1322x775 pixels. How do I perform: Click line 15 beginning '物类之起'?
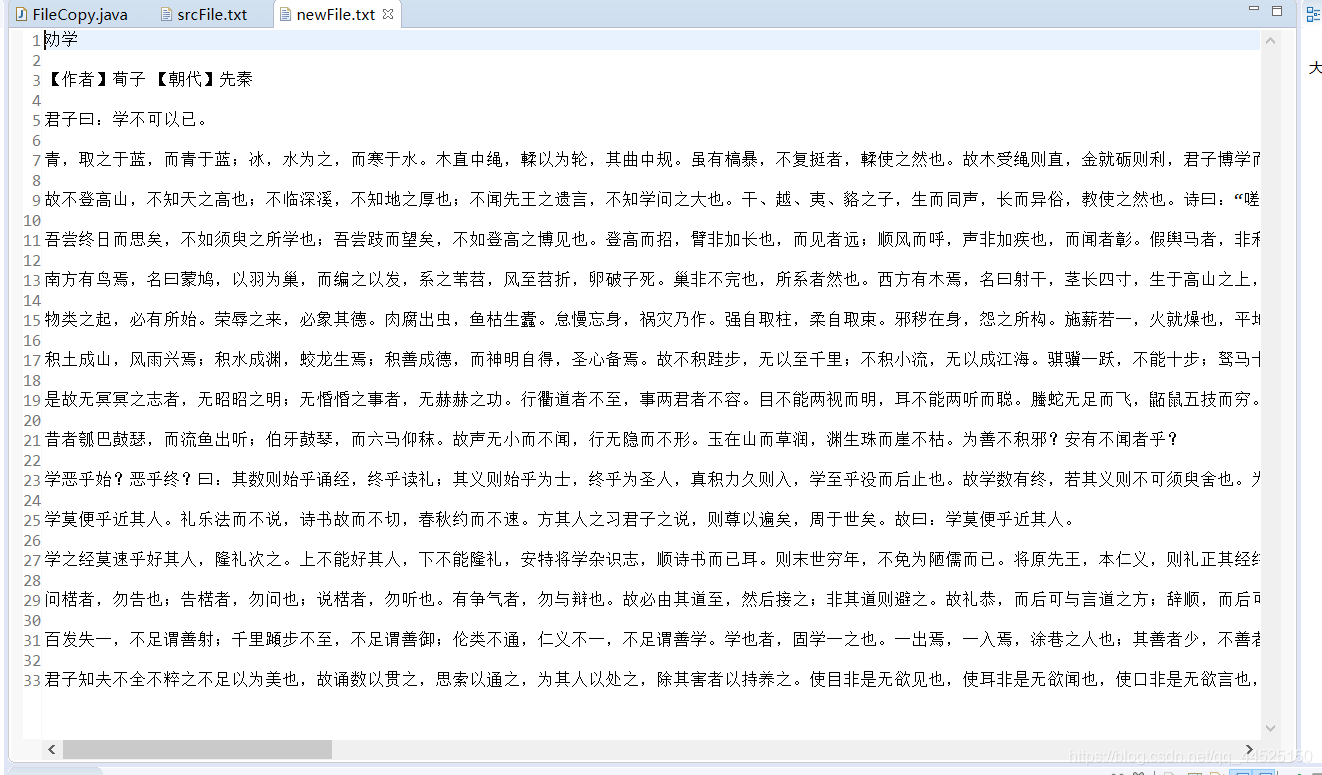651,320
